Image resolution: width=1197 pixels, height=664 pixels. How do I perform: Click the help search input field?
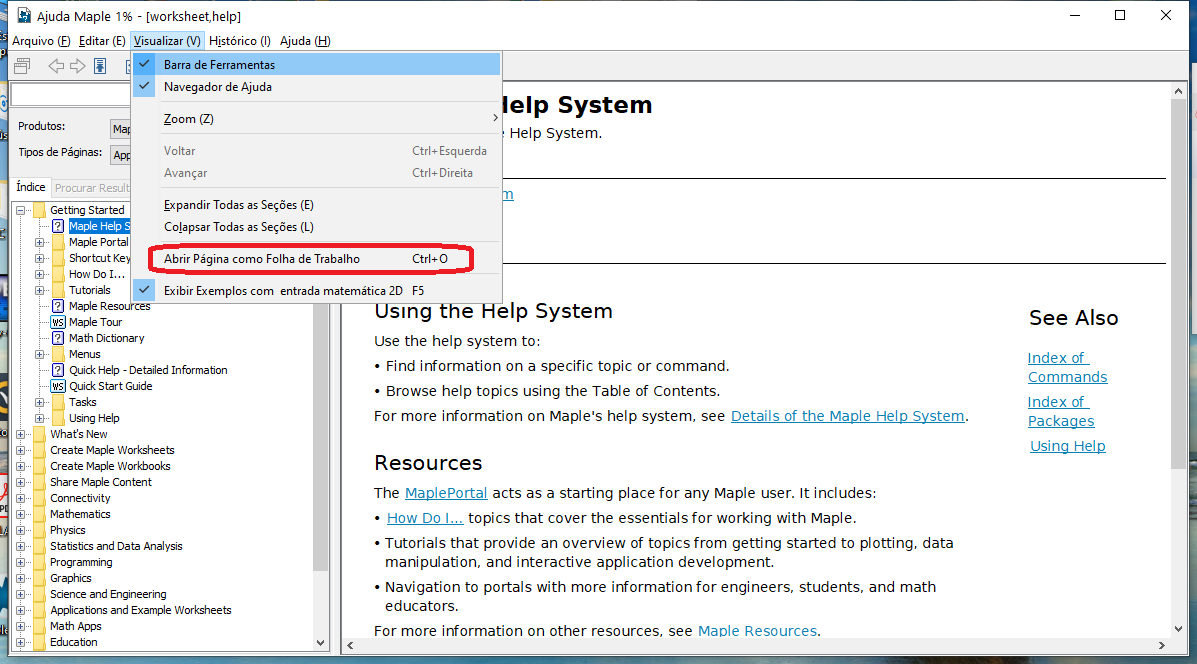(70, 95)
